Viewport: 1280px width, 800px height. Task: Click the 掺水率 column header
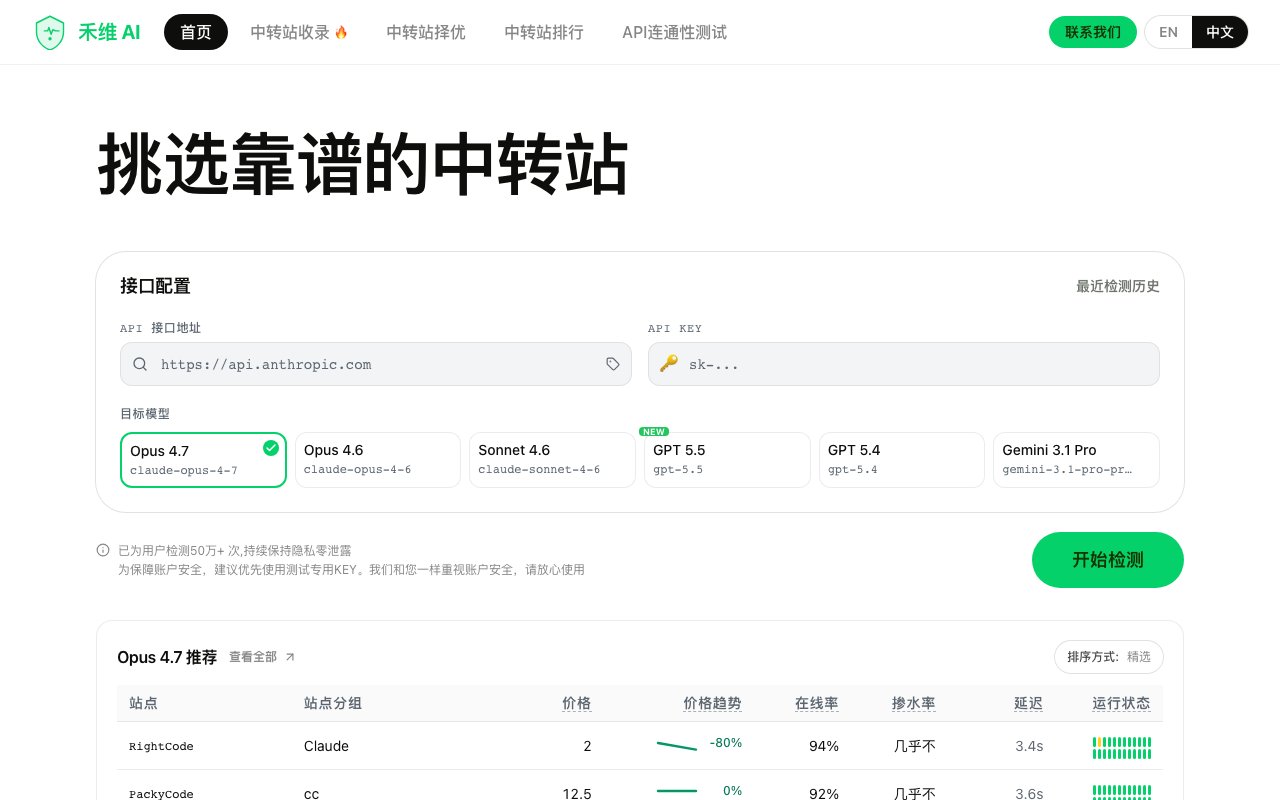pyautogui.click(x=914, y=703)
